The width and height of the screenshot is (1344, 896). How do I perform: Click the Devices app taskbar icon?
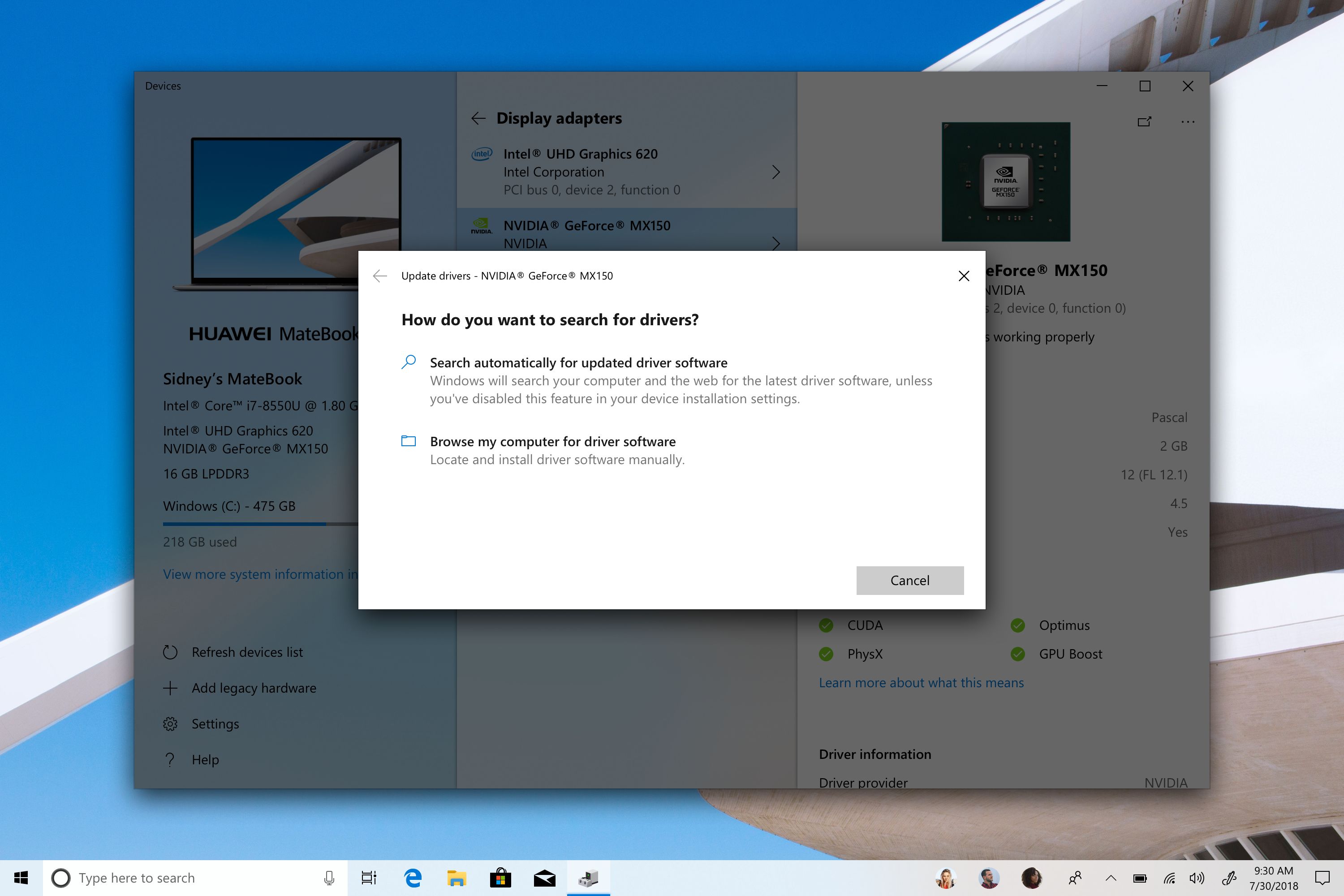(x=589, y=878)
